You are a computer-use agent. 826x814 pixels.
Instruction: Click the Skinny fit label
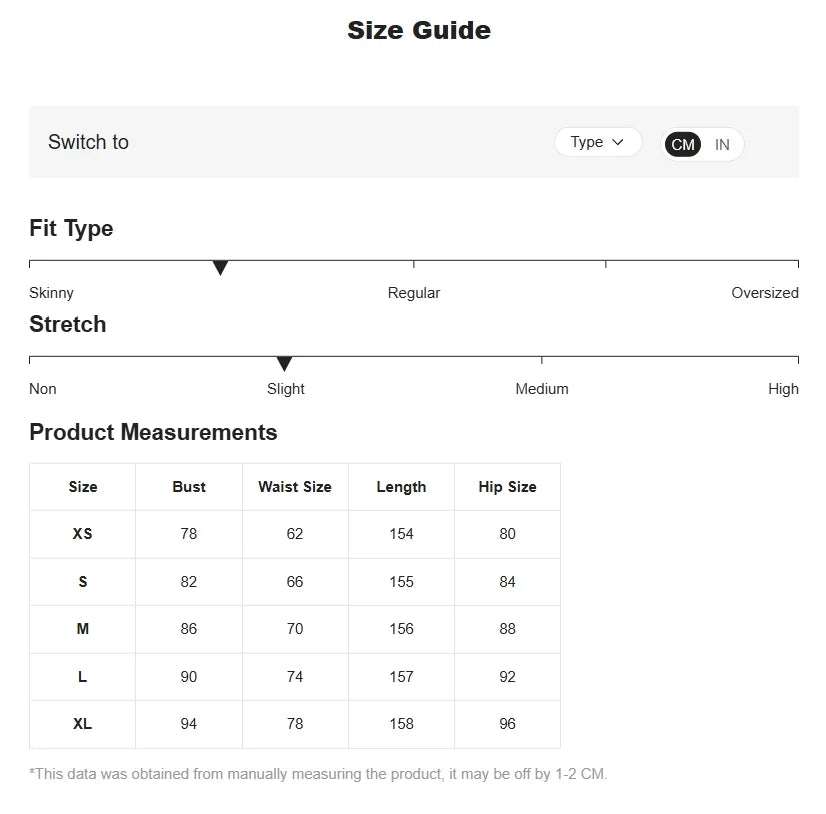51,293
